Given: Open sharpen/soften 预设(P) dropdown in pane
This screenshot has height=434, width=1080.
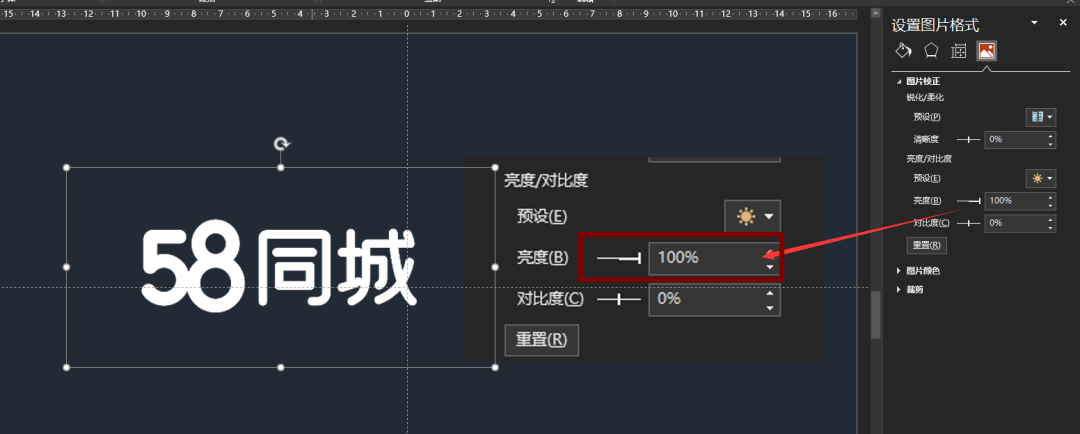Looking at the screenshot, I should 1040,117.
